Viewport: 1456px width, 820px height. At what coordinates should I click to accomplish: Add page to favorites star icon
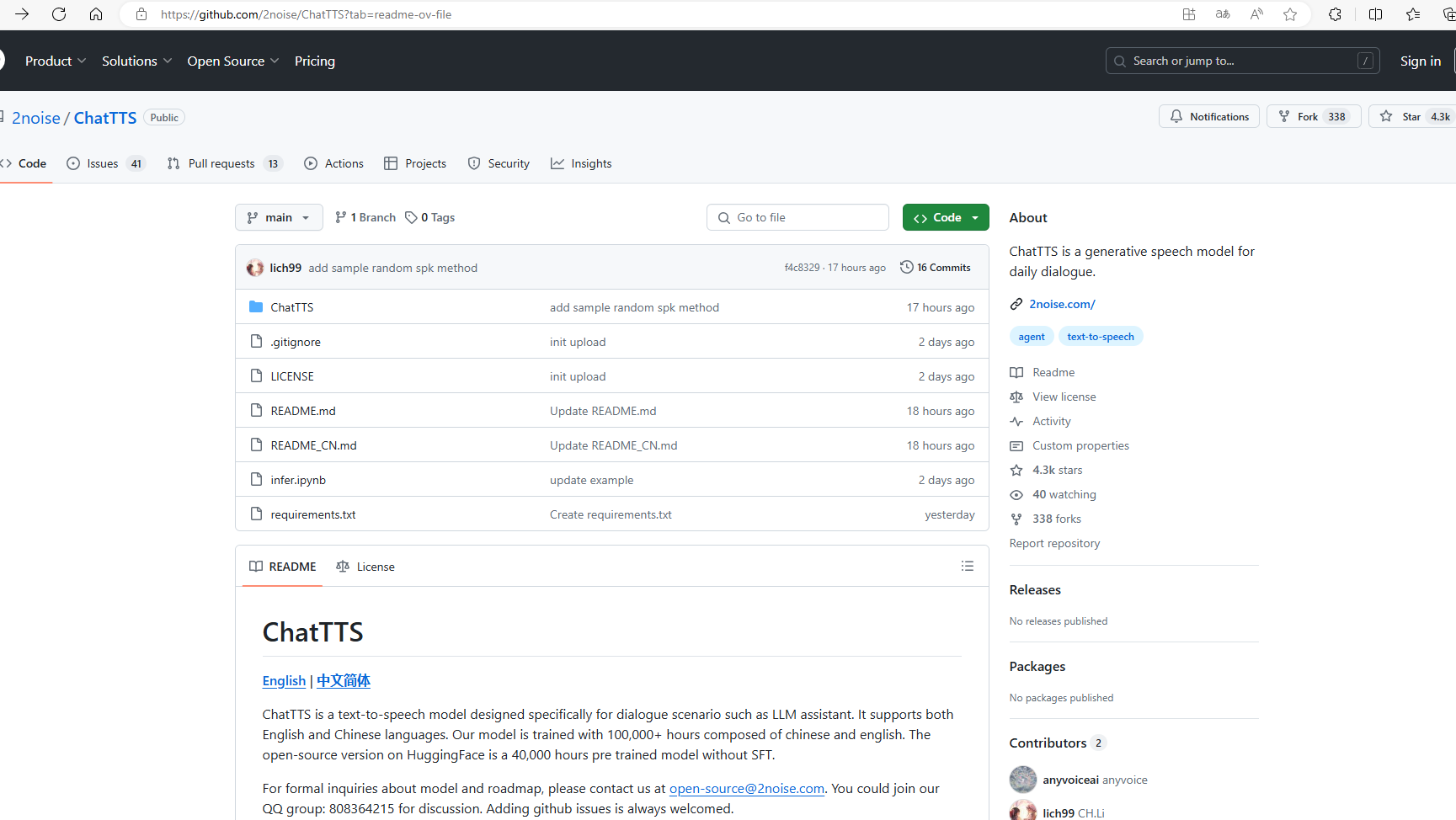coord(1290,14)
